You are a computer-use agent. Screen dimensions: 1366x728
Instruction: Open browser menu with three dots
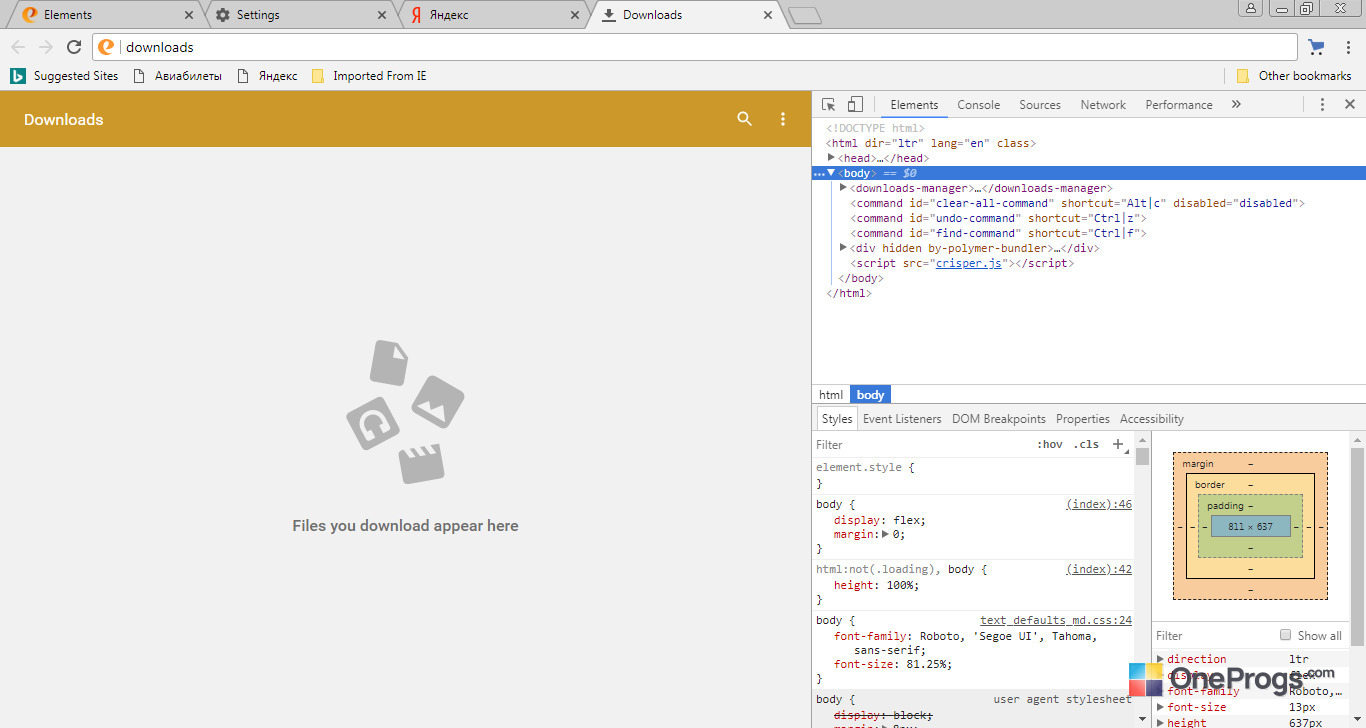click(1346, 47)
